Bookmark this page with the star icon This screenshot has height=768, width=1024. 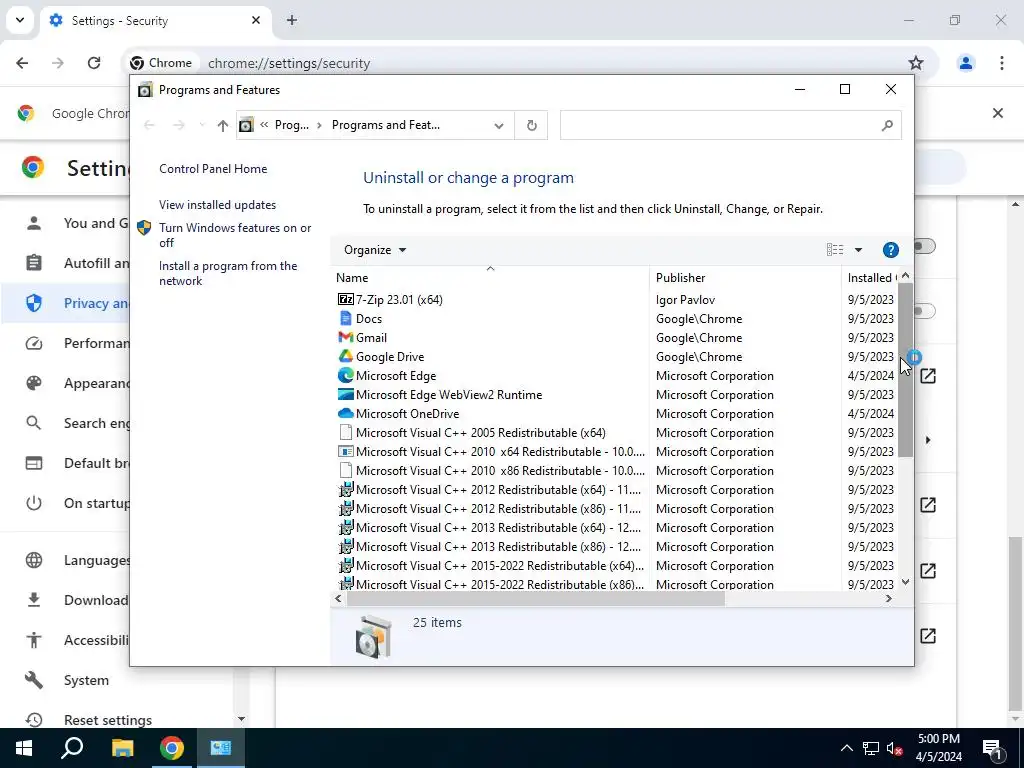916,63
